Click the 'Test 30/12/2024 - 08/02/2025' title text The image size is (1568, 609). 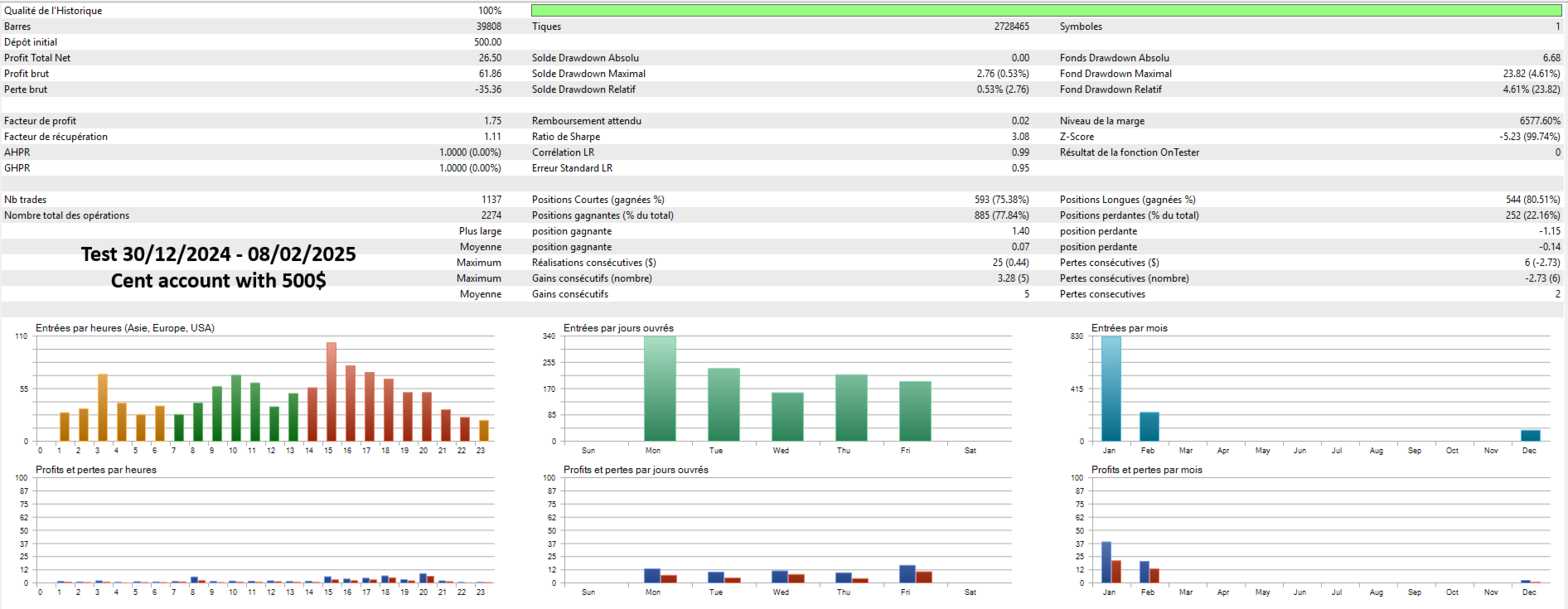pyautogui.click(x=219, y=254)
